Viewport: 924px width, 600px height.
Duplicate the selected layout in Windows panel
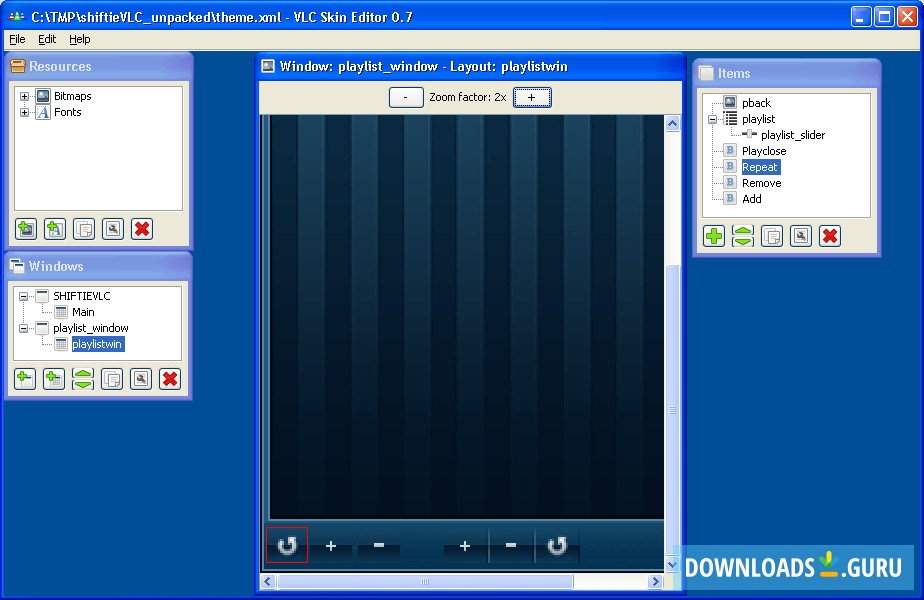112,379
